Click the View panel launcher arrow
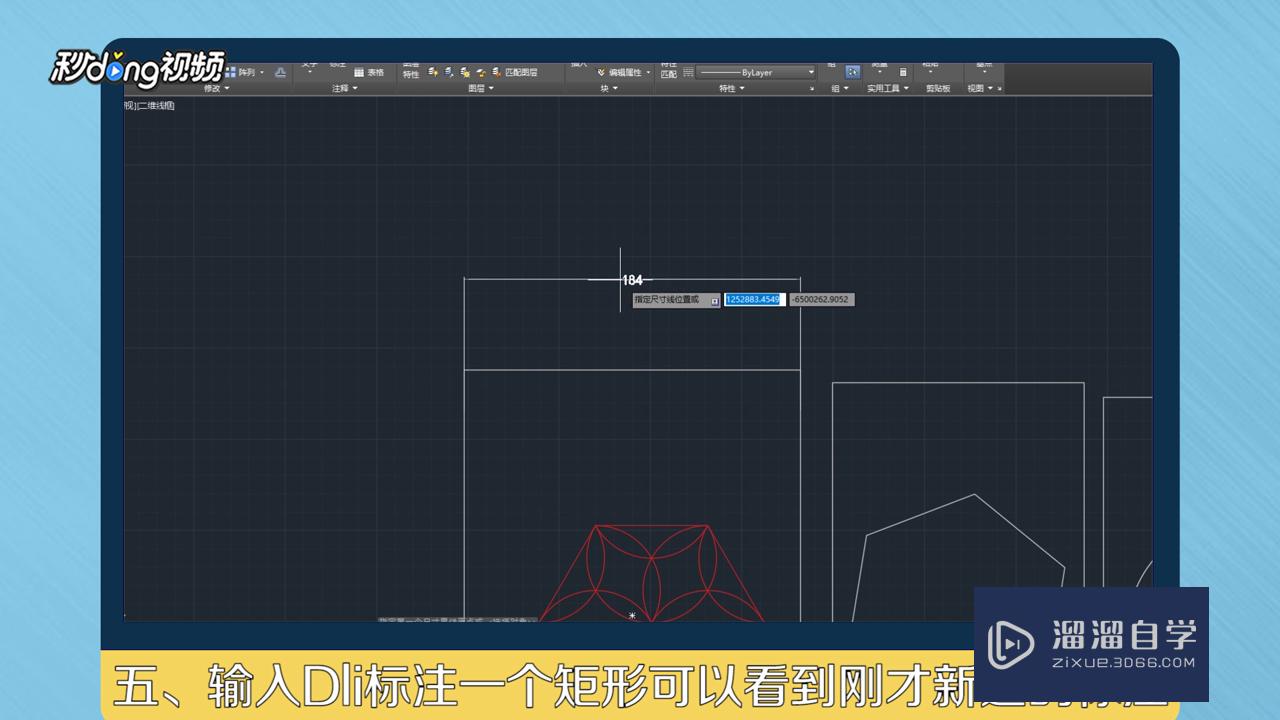Image resolution: width=1280 pixels, height=720 pixels. pyautogui.click(x=999, y=89)
